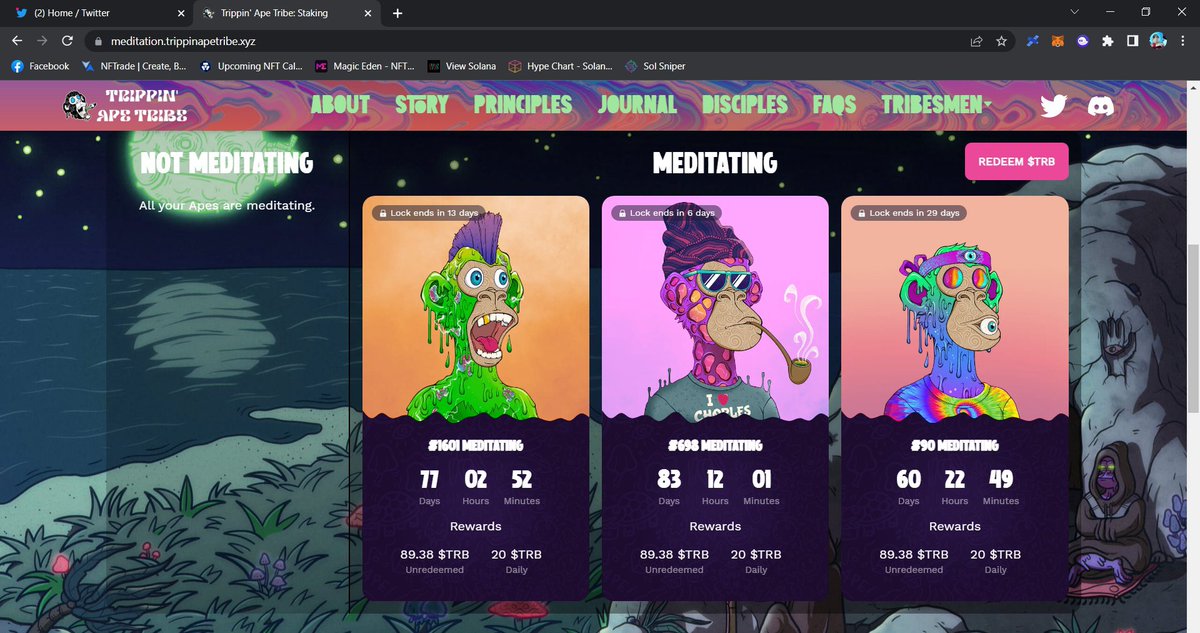
Task: Click the Trippin' Ape Tribe logo
Action: [x=125, y=106]
